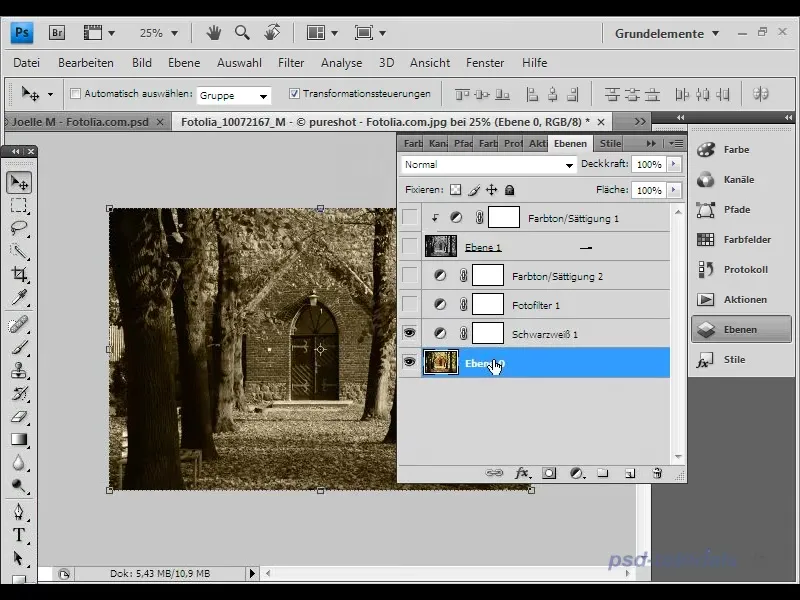800x600 pixels.
Task: Select the Eyedropper tool
Action: click(19, 297)
